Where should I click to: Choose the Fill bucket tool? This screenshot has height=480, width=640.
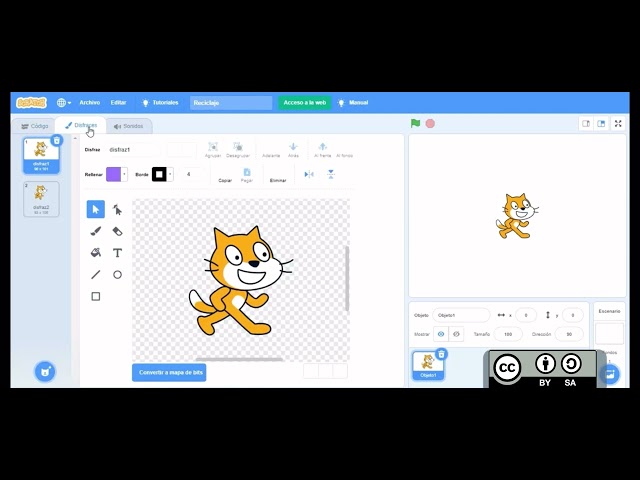pyautogui.click(x=96, y=253)
